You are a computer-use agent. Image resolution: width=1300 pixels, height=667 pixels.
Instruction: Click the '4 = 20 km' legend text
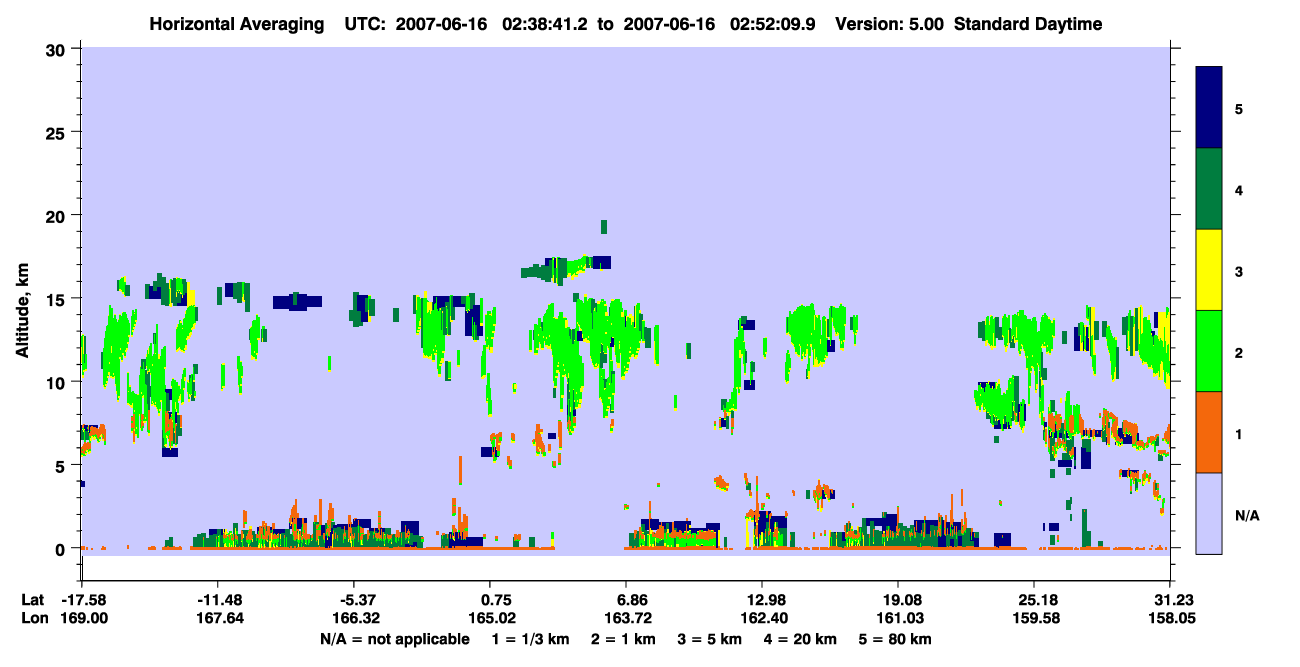tap(802, 639)
